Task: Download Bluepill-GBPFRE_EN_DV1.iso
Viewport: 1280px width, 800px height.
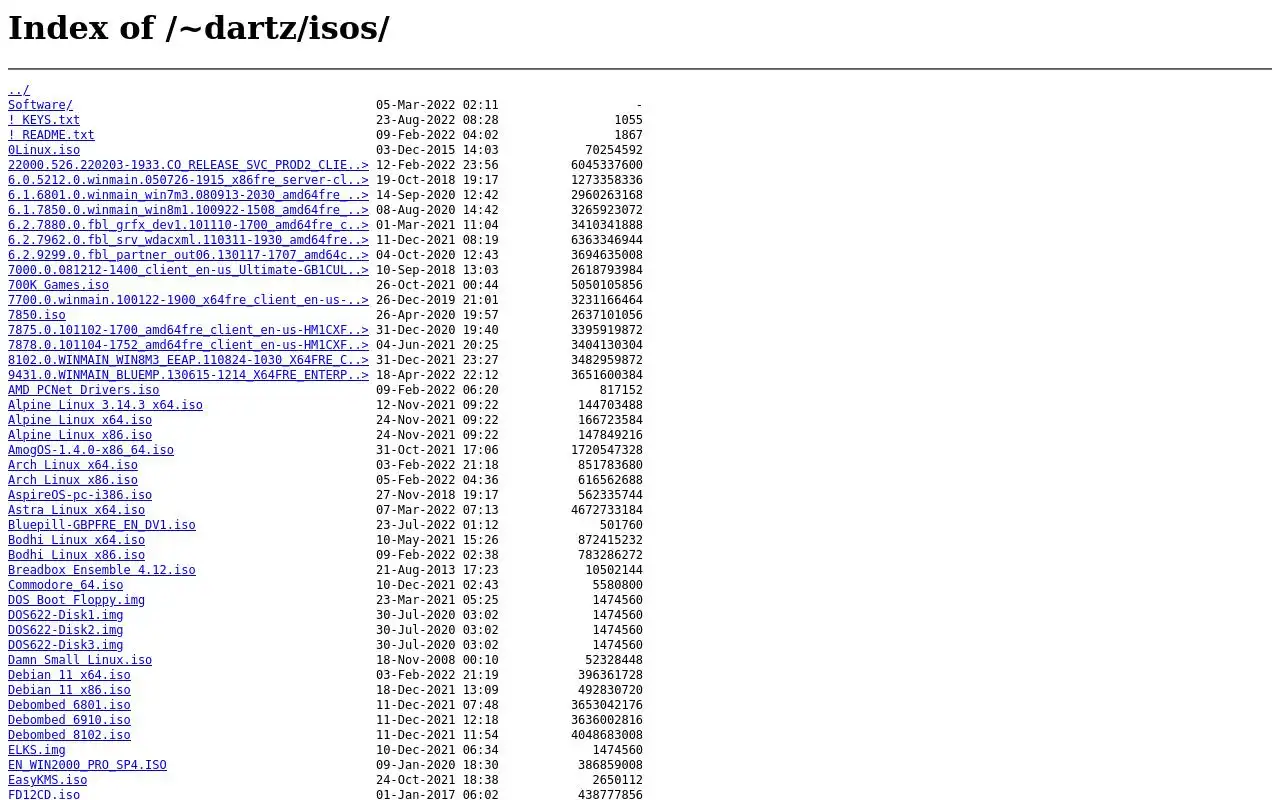Action: (x=102, y=525)
